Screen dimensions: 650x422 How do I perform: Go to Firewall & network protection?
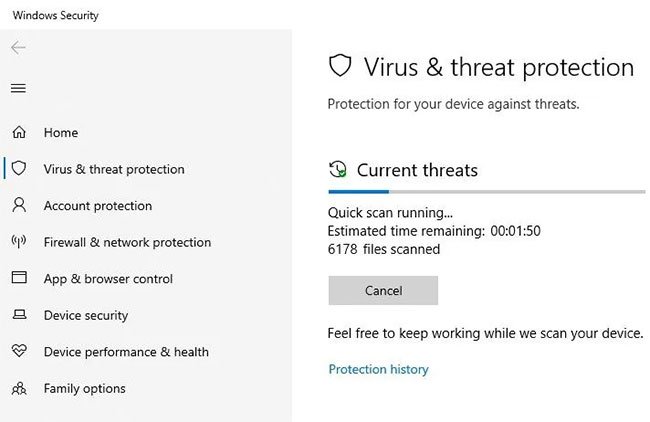coord(127,243)
